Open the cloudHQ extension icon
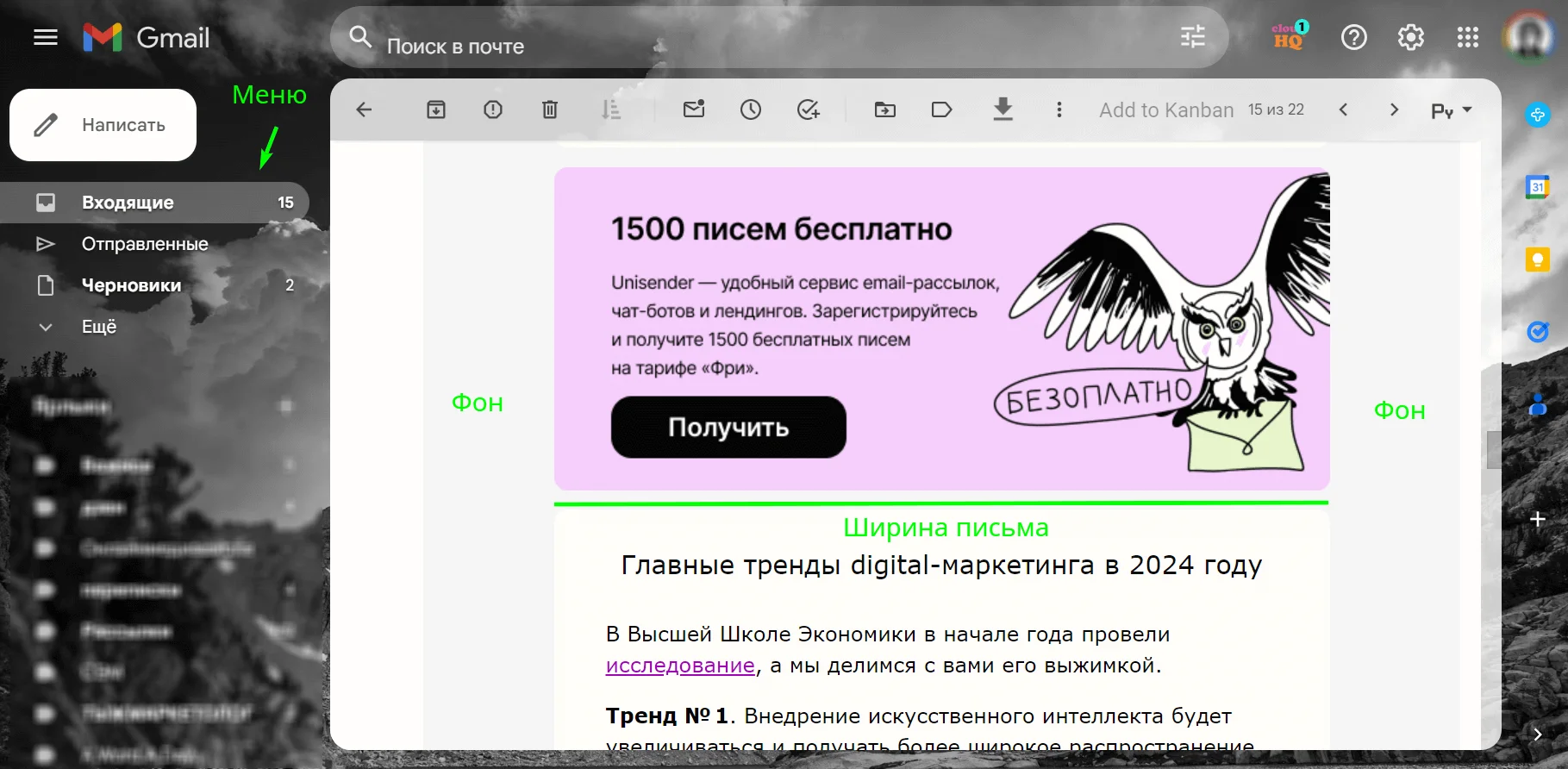This screenshot has height=769, width=1568. pos(1290,37)
